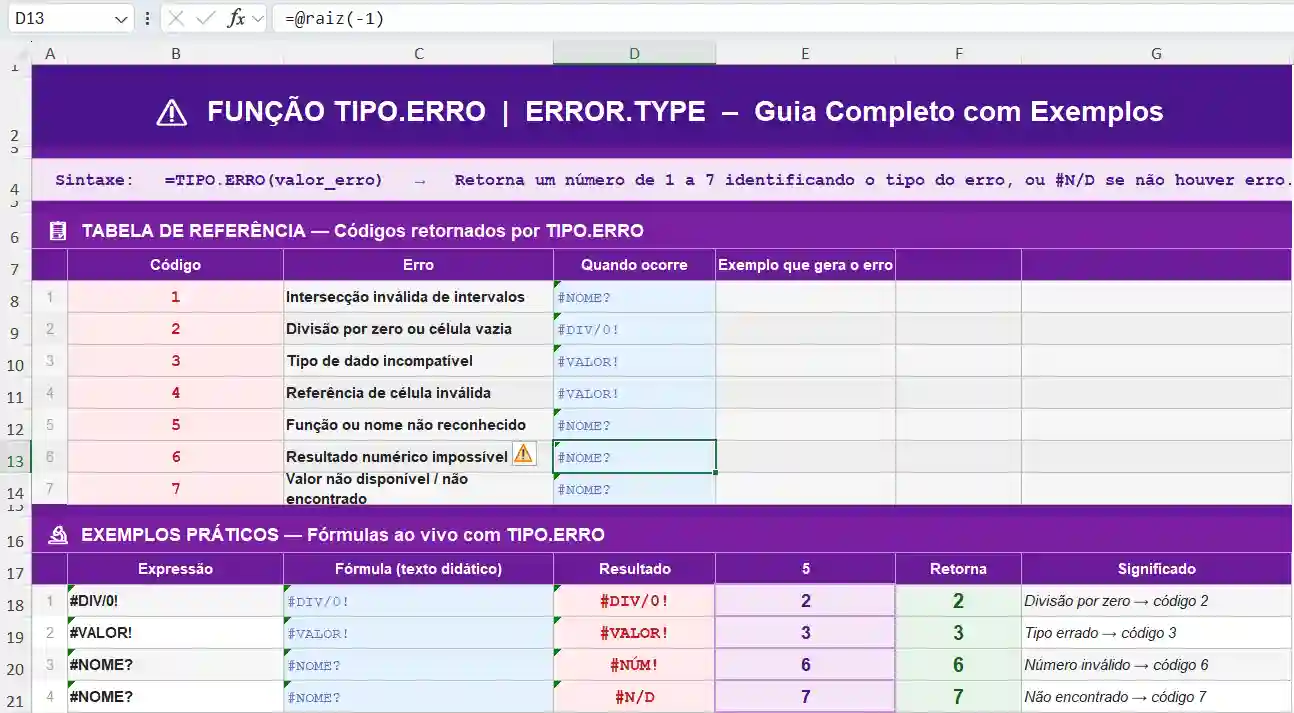The height and width of the screenshot is (713, 1294).
Task: Select red code '1' in row 8
Action: [x=176, y=297]
